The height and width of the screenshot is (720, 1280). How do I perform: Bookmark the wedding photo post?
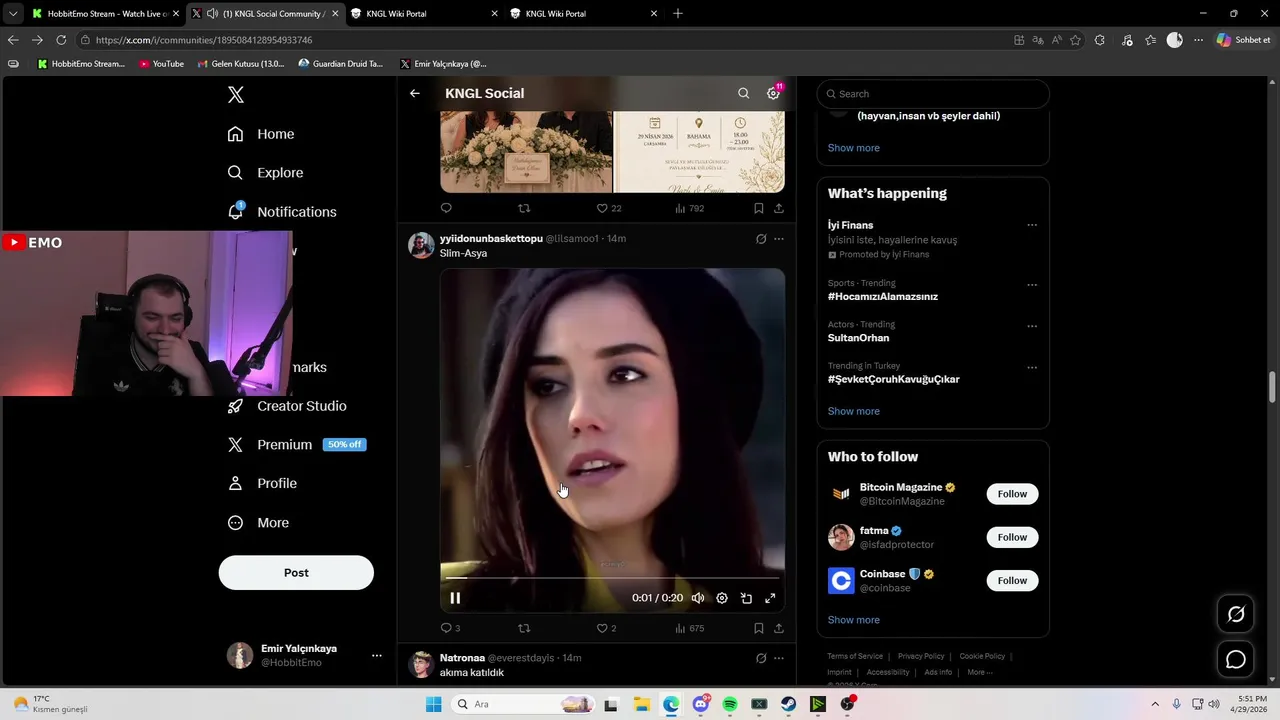tap(758, 208)
